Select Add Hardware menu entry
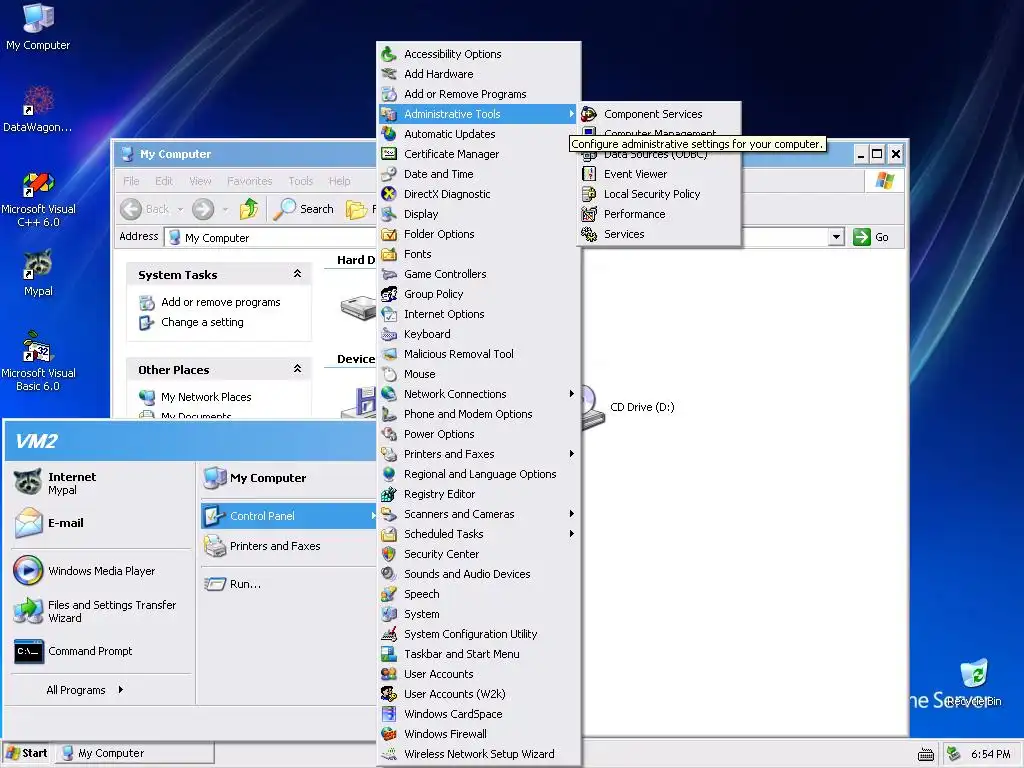The image size is (1024, 768). point(479,74)
